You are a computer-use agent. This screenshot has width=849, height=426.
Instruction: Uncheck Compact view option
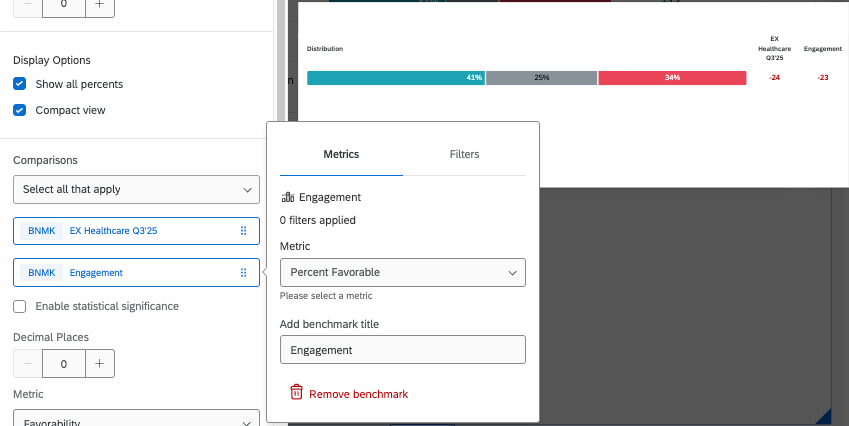click(19, 110)
